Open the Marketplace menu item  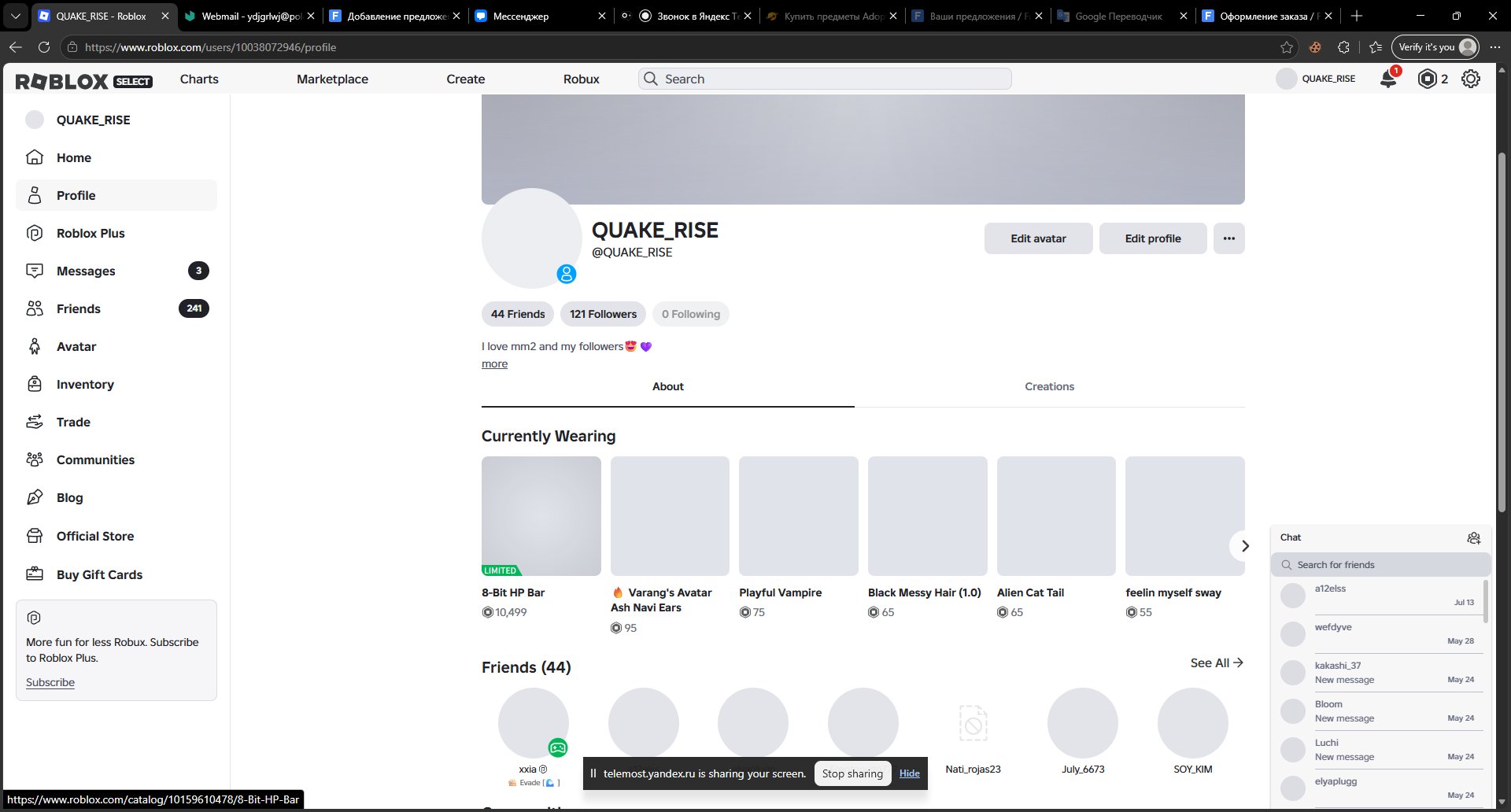332,79
